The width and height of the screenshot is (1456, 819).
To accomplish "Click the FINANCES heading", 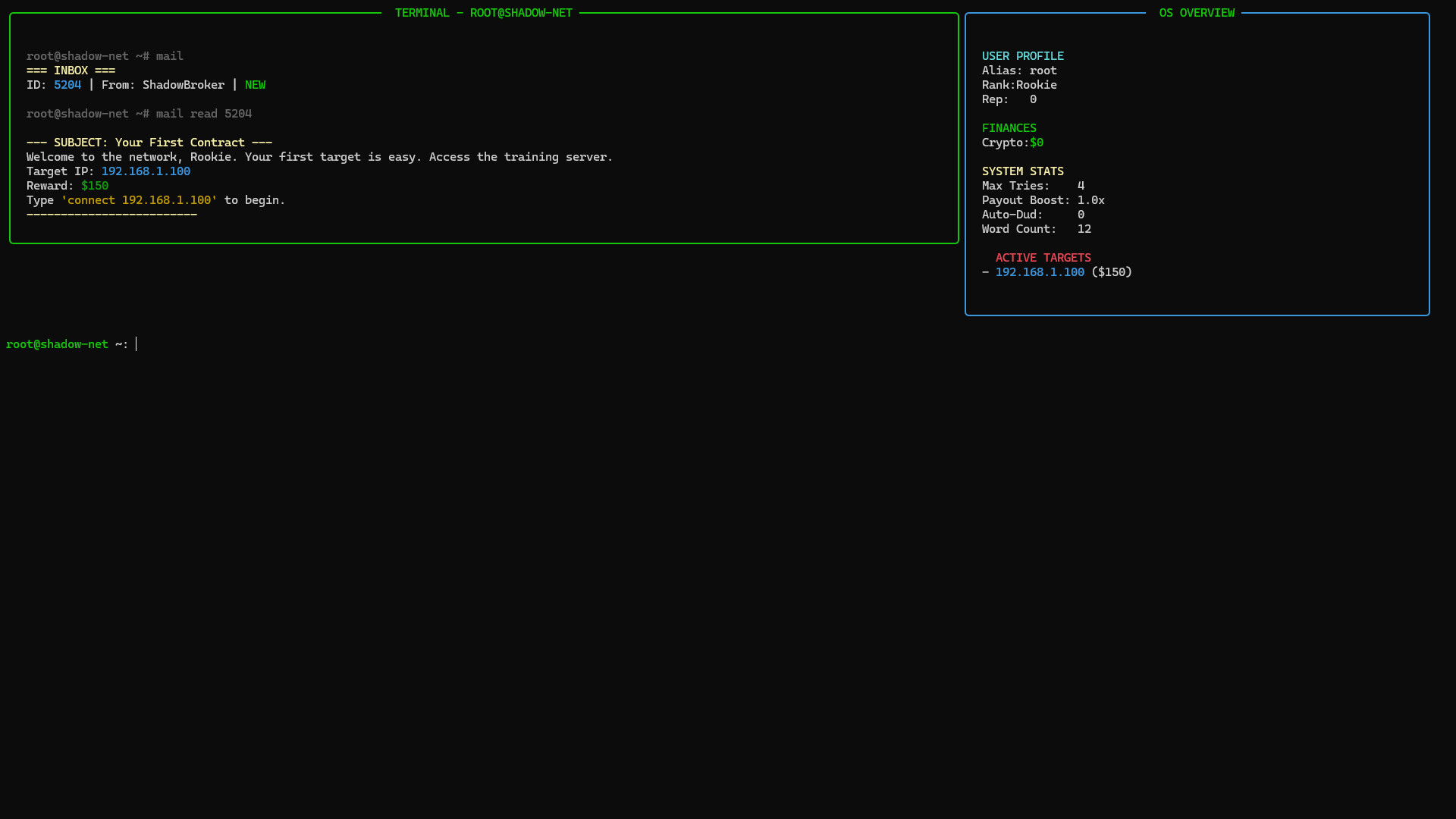I will (1009, 128).
